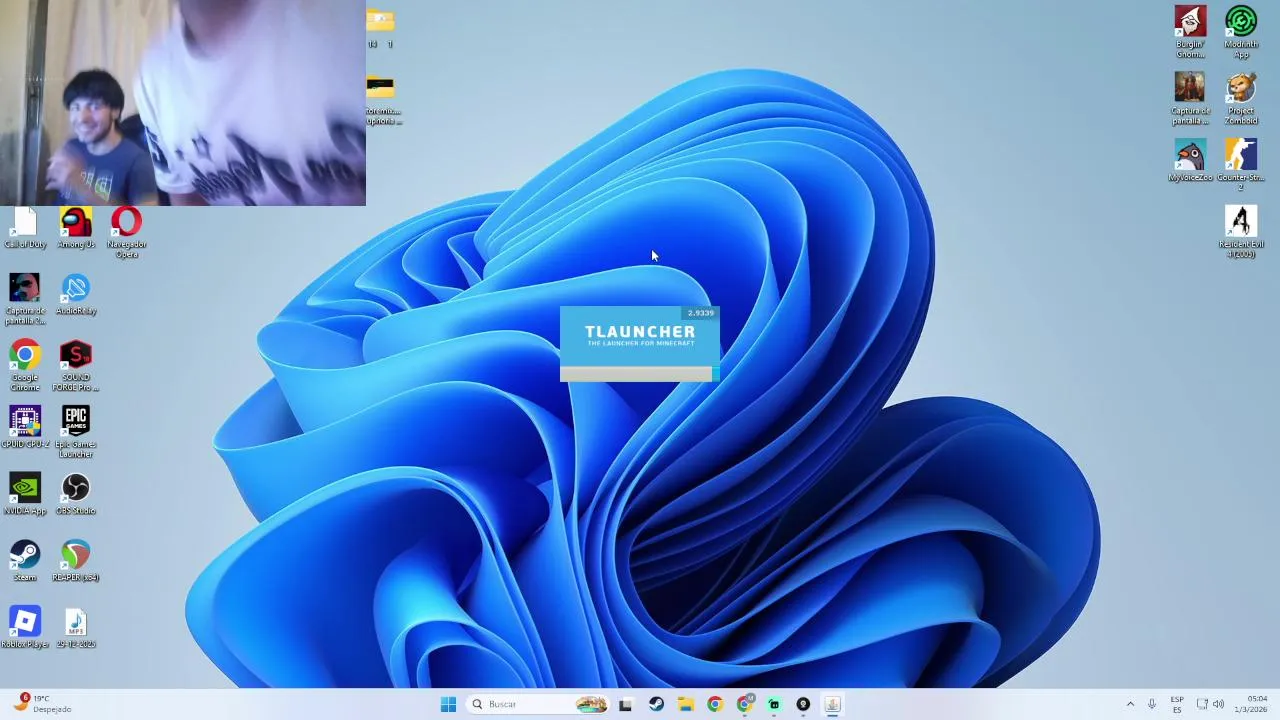Open the Burglin' Gnomes desktop shortcut
This screenshot has height=720, width=1280.
coord(1190,32)
